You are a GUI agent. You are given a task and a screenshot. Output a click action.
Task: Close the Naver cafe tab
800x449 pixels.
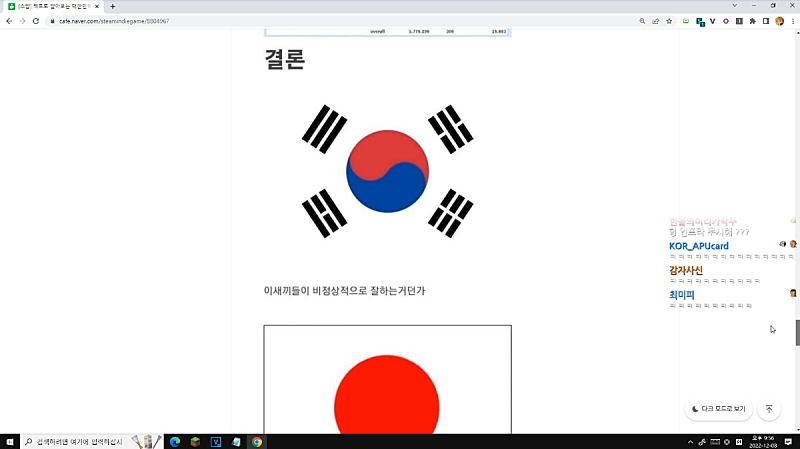point(96,6)
